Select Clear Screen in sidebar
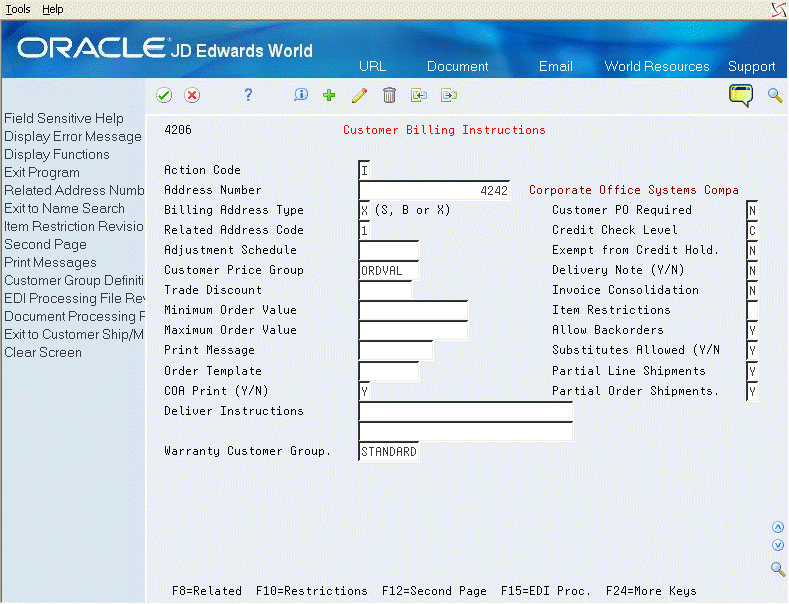The height and width of the screenshot is (604, 789). click(43, 352)
